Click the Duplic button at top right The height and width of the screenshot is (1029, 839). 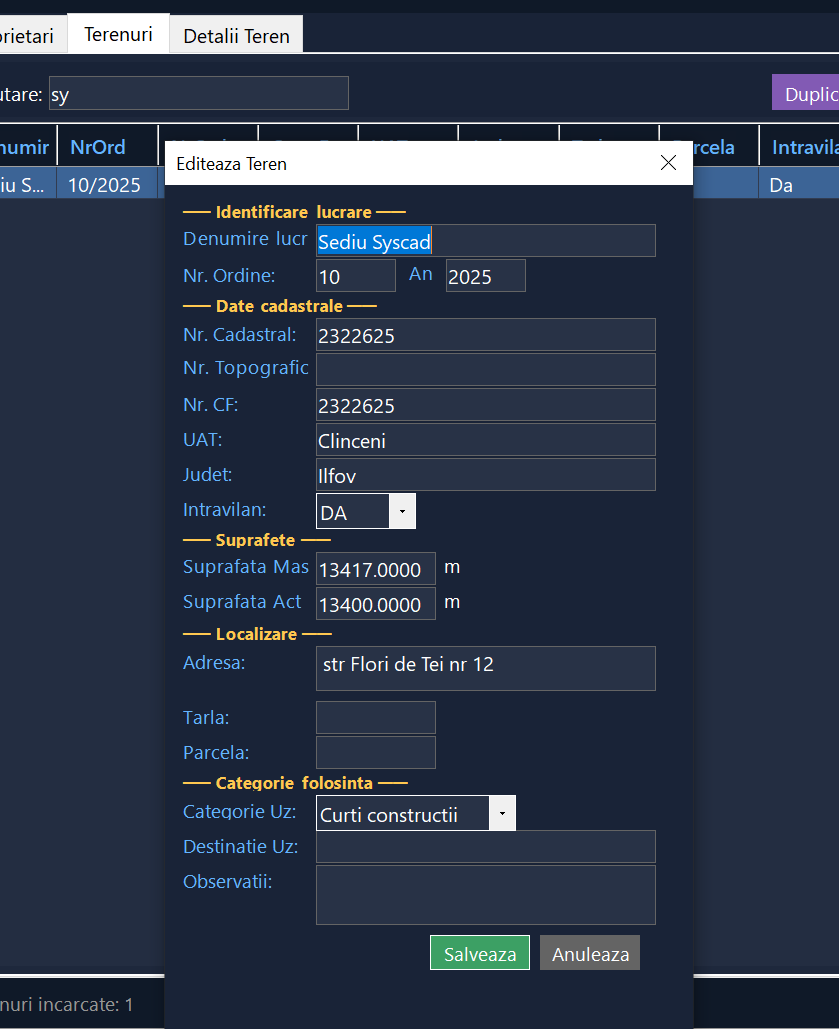pos(806,93)
